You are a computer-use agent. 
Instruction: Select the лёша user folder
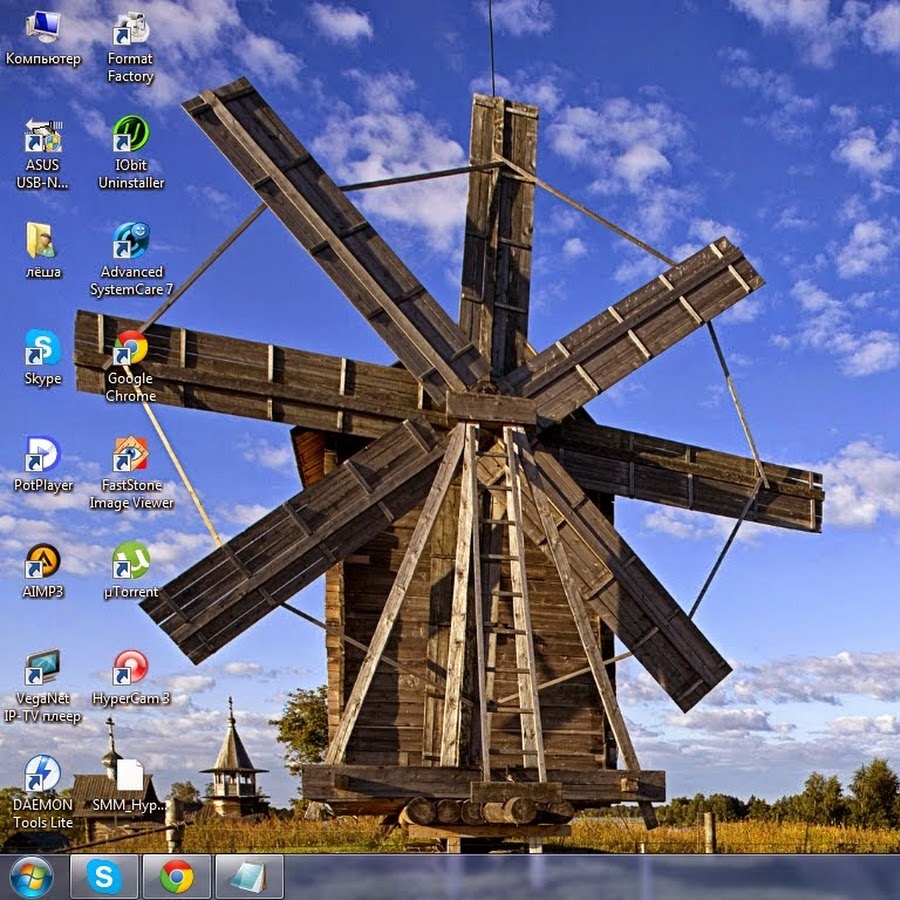click(42, 241)
